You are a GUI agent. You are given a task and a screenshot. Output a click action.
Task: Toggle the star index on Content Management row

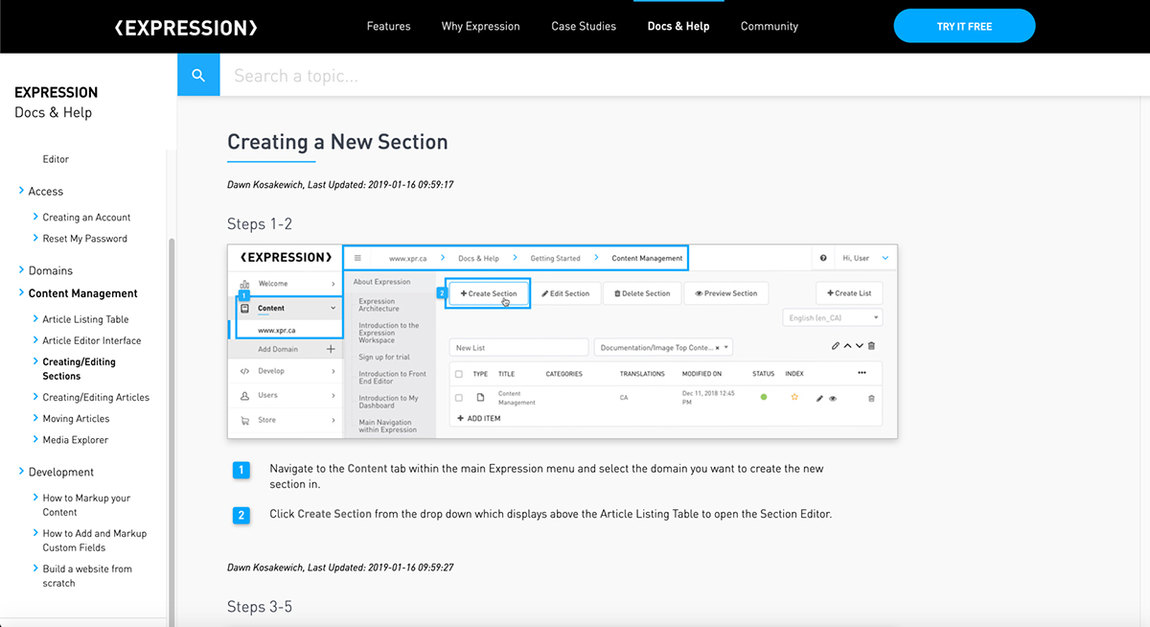tap(794, 396)
